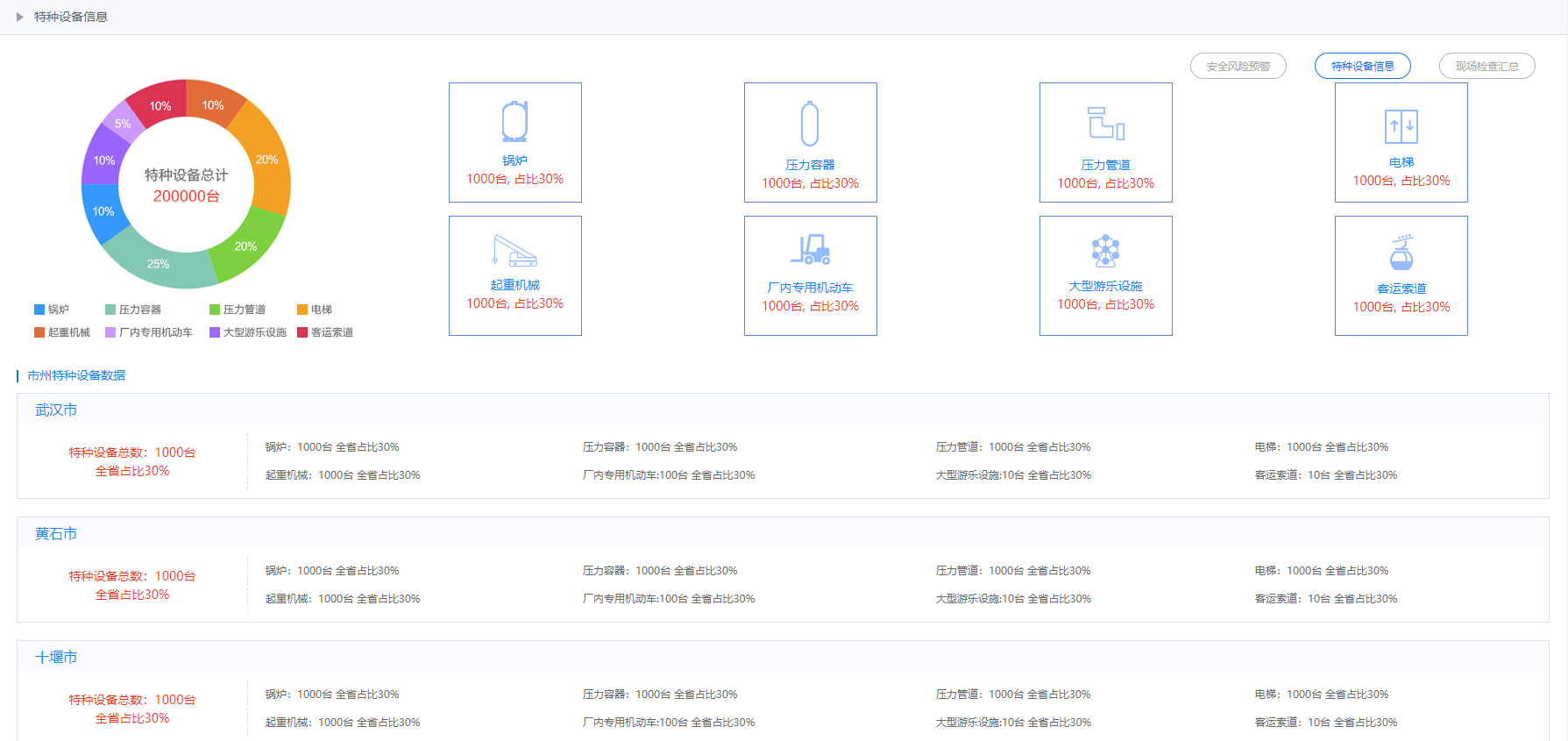
Task: Switch to the 安全风险预警 tab
Action: click(x=1238, y=66)
